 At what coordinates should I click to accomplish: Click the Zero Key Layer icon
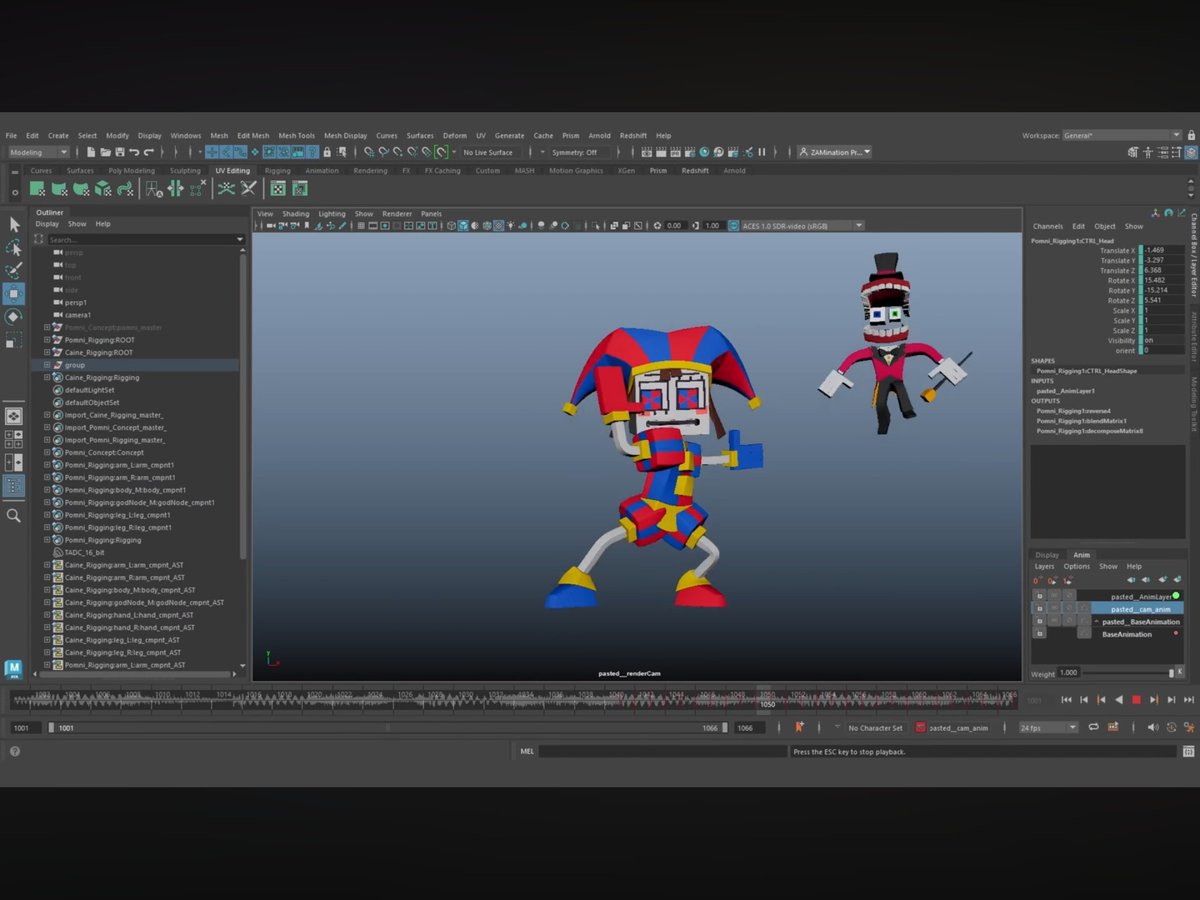point(1037,580)
